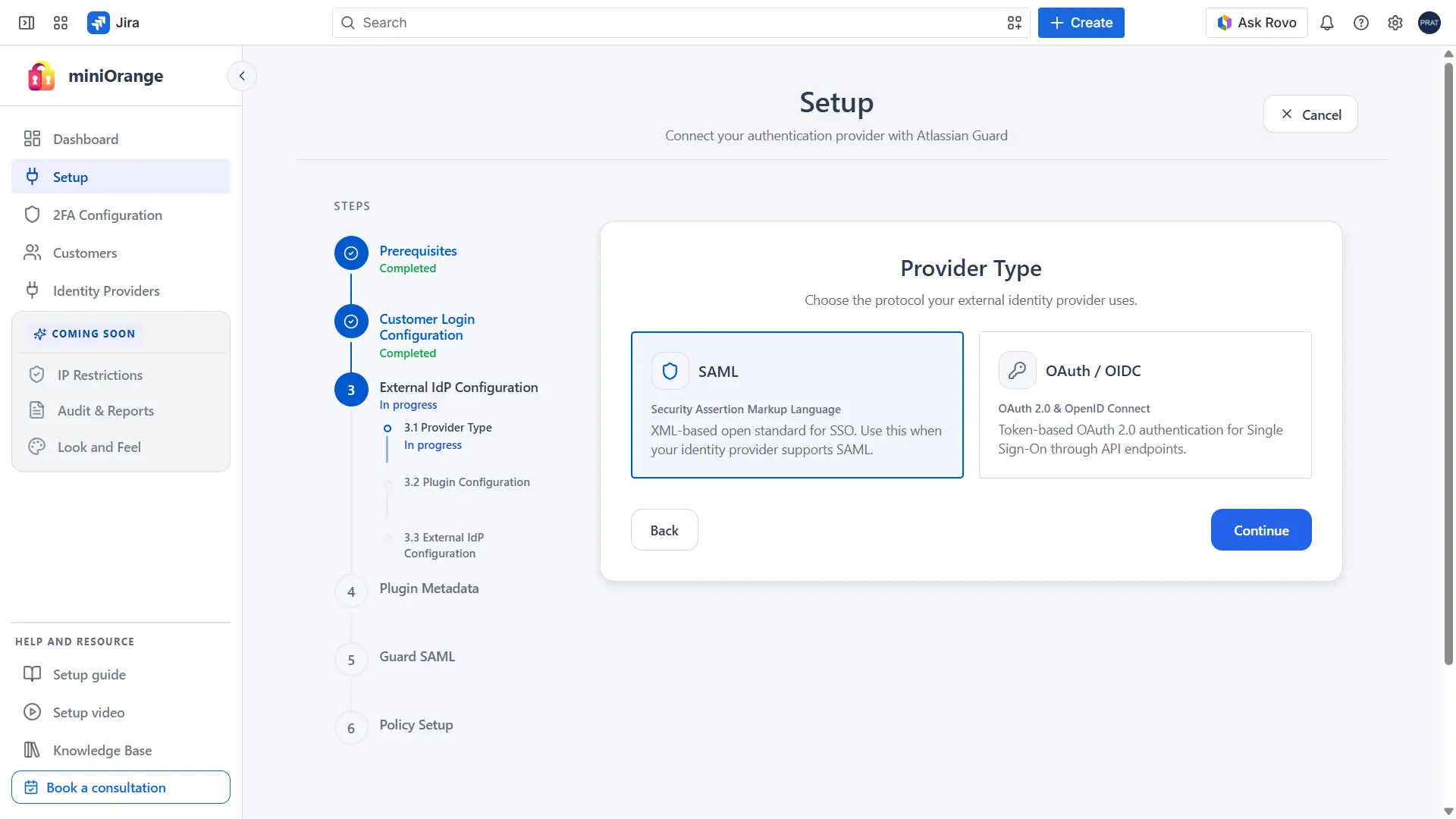1456x819 pixels.
Task: Cancel the setup wizard
Action: coord(1310,115)
